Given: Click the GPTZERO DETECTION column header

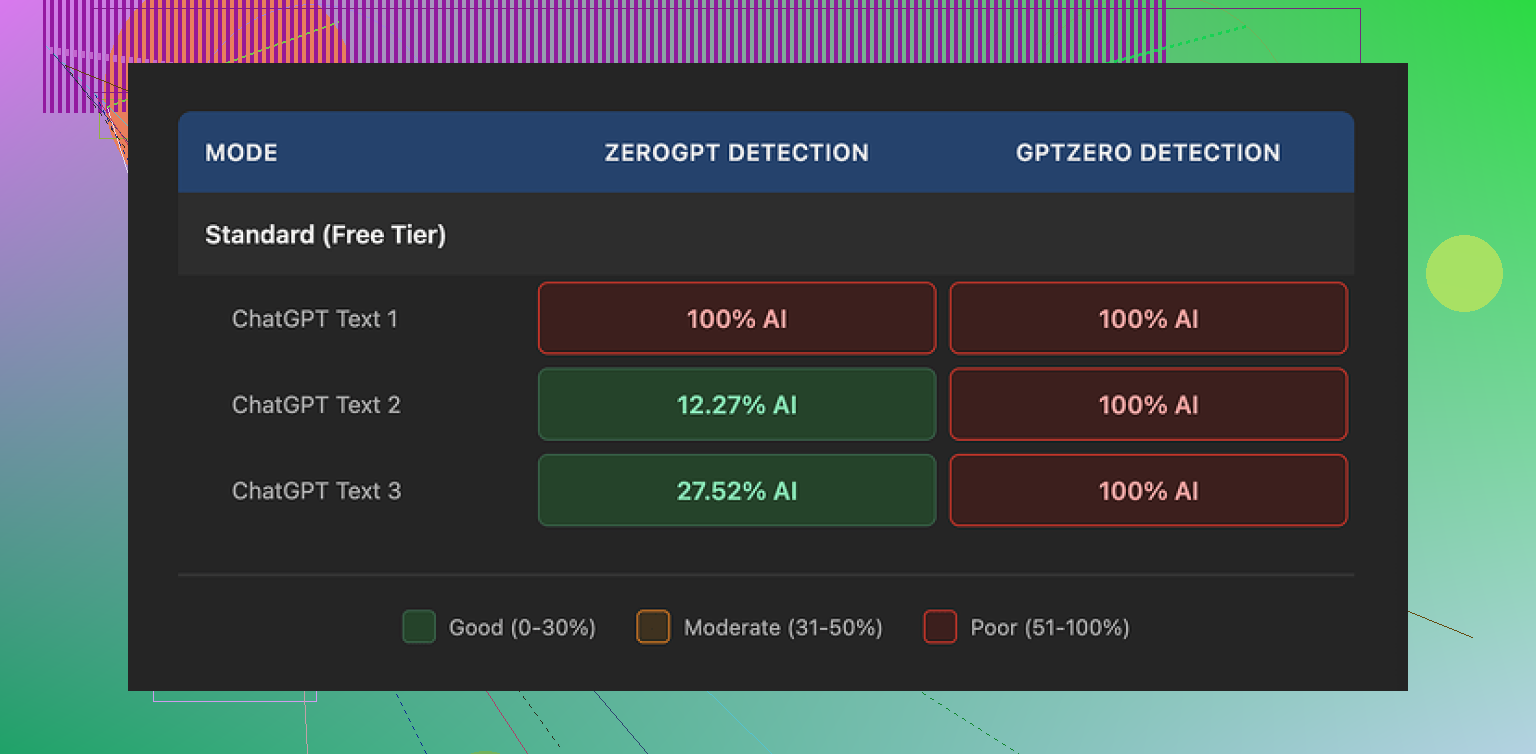Looking at the screenshot, I should (1147, 152).
